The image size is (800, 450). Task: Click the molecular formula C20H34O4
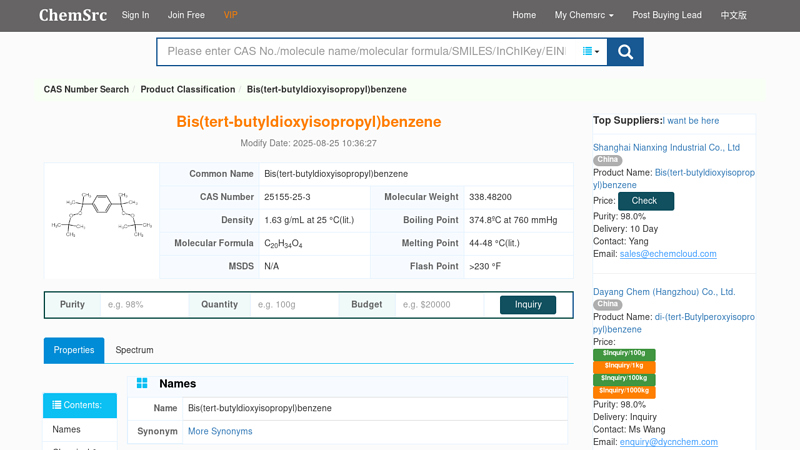[x=283, y=244]
